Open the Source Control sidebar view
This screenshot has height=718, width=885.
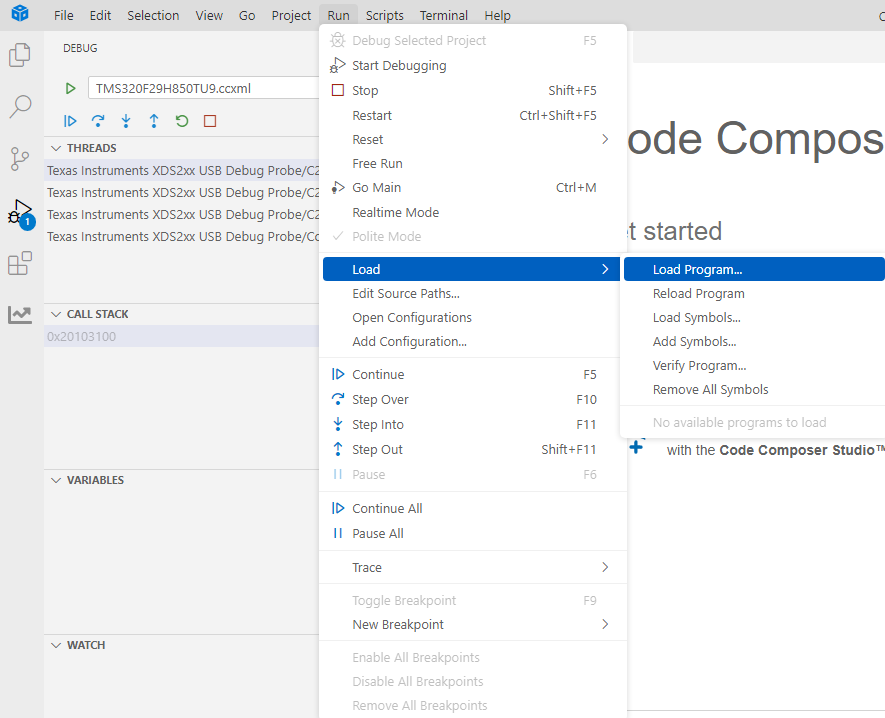20,158
